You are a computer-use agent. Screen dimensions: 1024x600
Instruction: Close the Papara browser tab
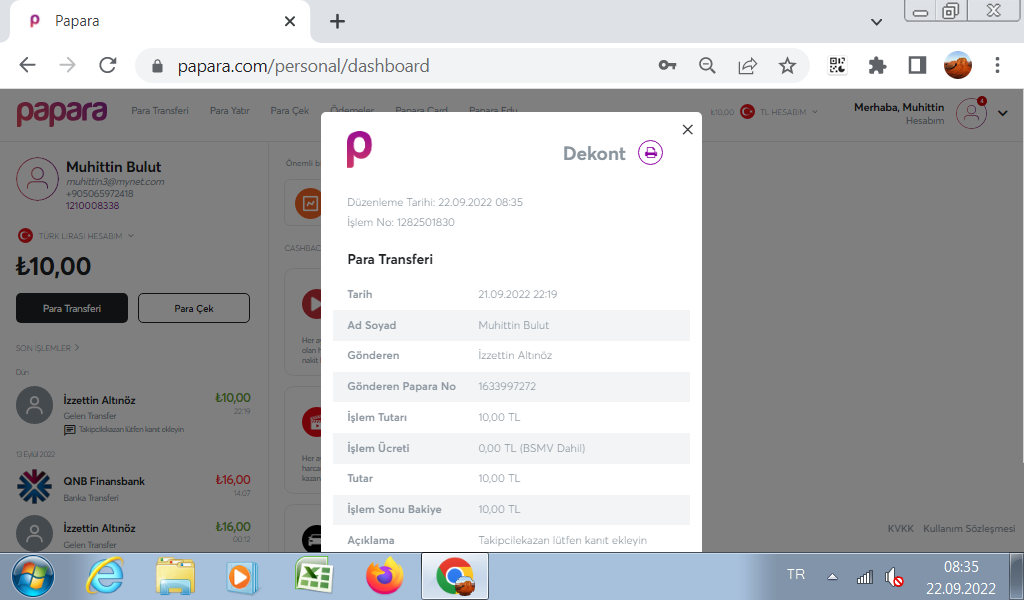[290, 22]
